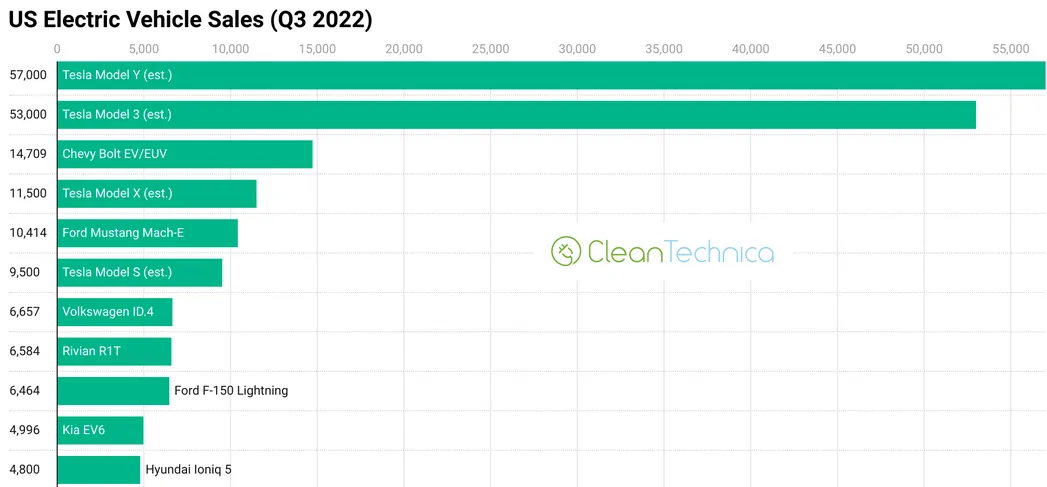This screenshot has height=487, width=1047.
Task: Click the 20,000 axis tick label
Action: (404, 49)
